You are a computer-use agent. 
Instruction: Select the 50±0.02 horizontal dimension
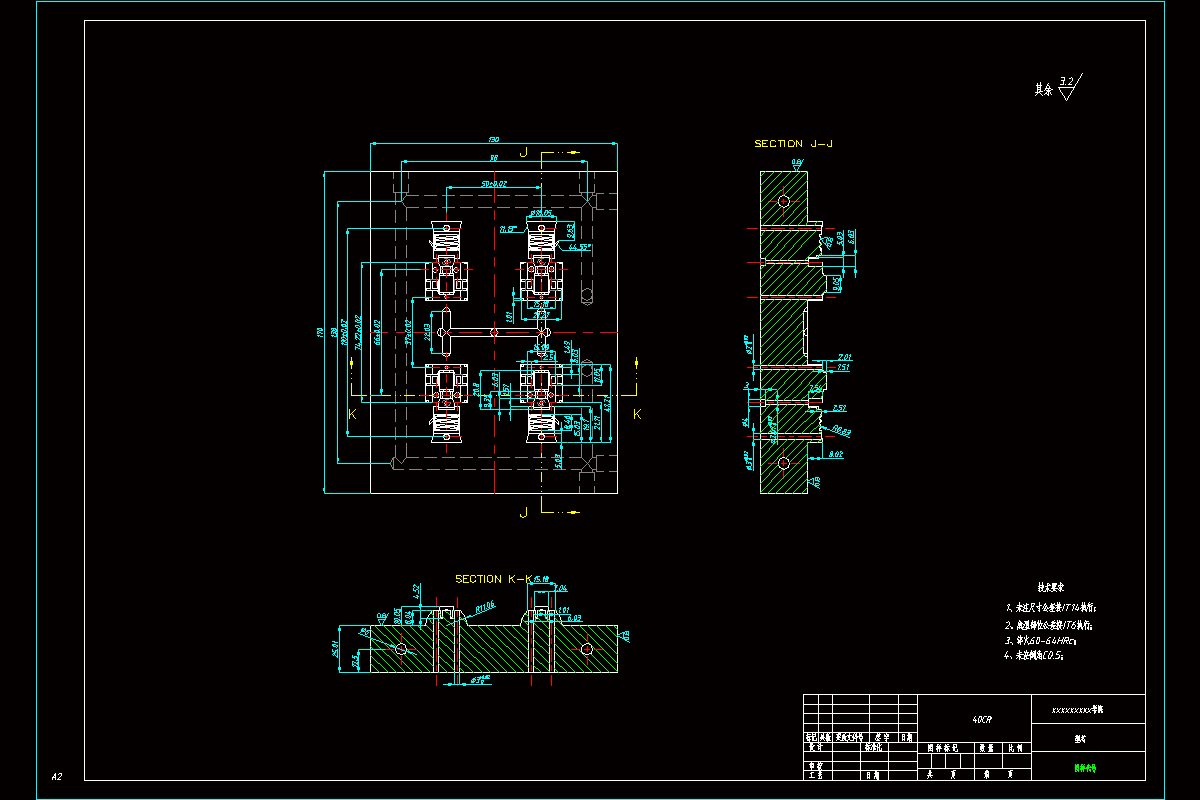[494, 184]
